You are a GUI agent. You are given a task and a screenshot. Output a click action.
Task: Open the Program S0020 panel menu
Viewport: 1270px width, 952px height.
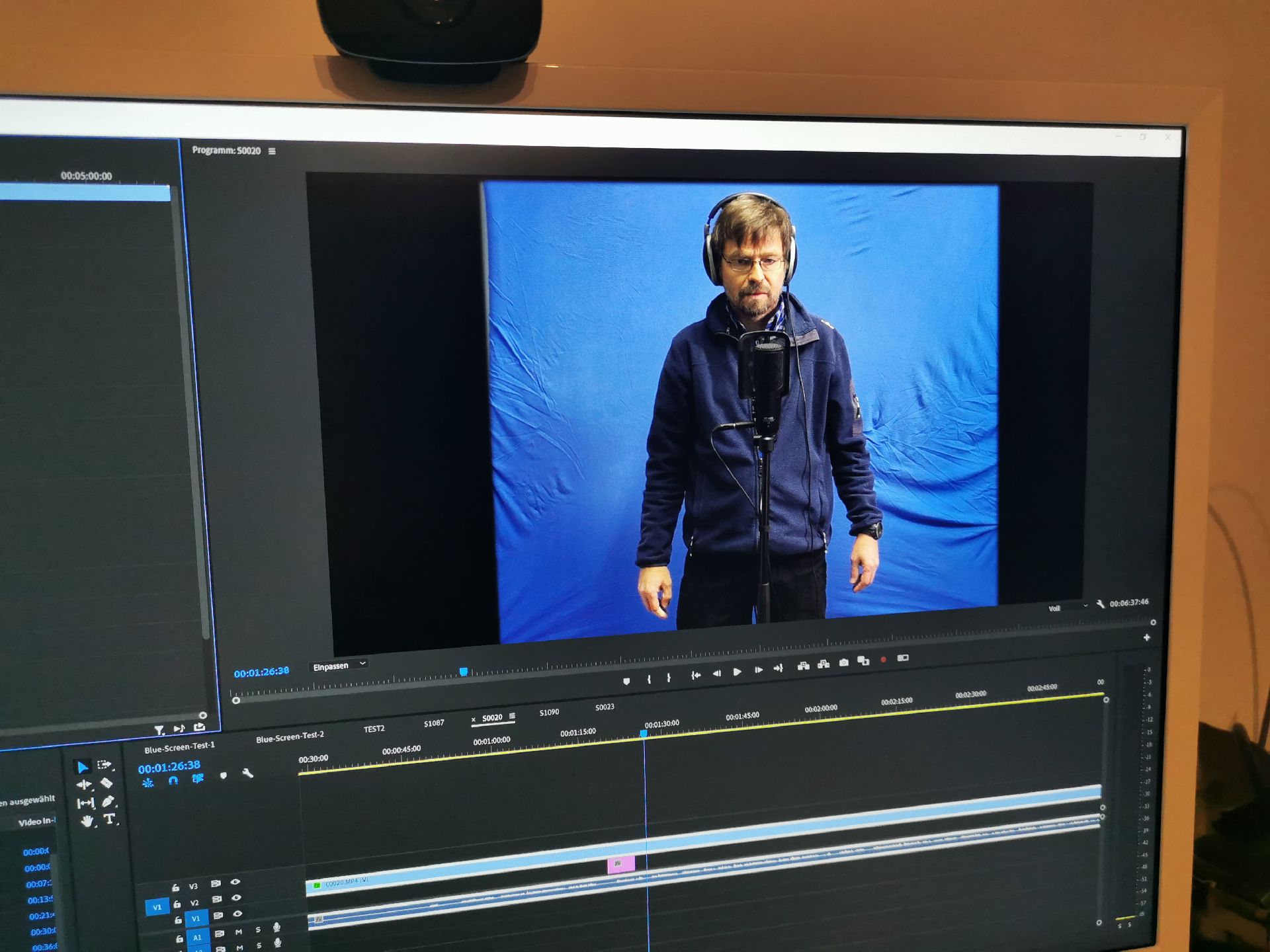click(272, 151)
